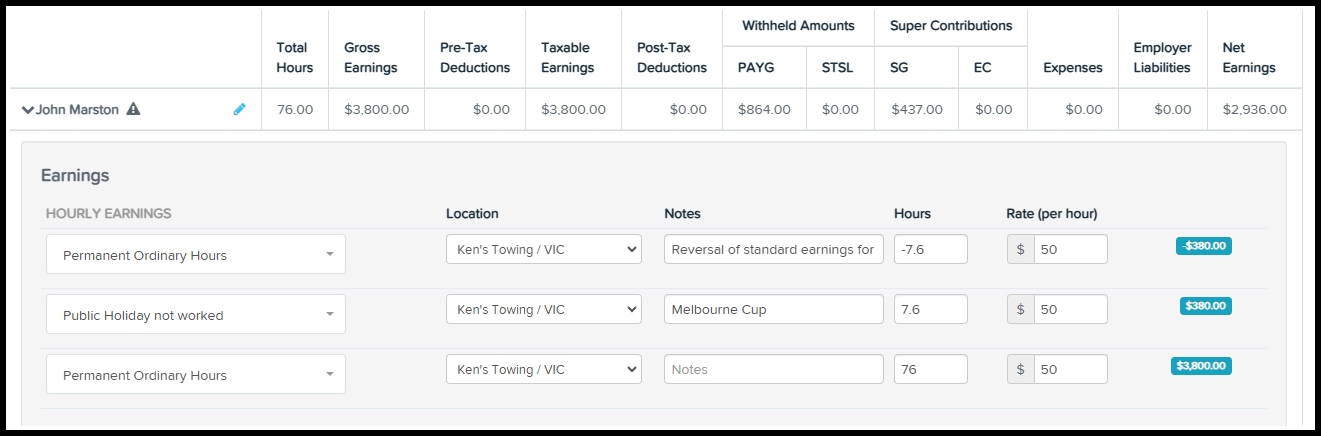
Task: Click the positive $380.00 amount badge
Action: coord(1205,306)
